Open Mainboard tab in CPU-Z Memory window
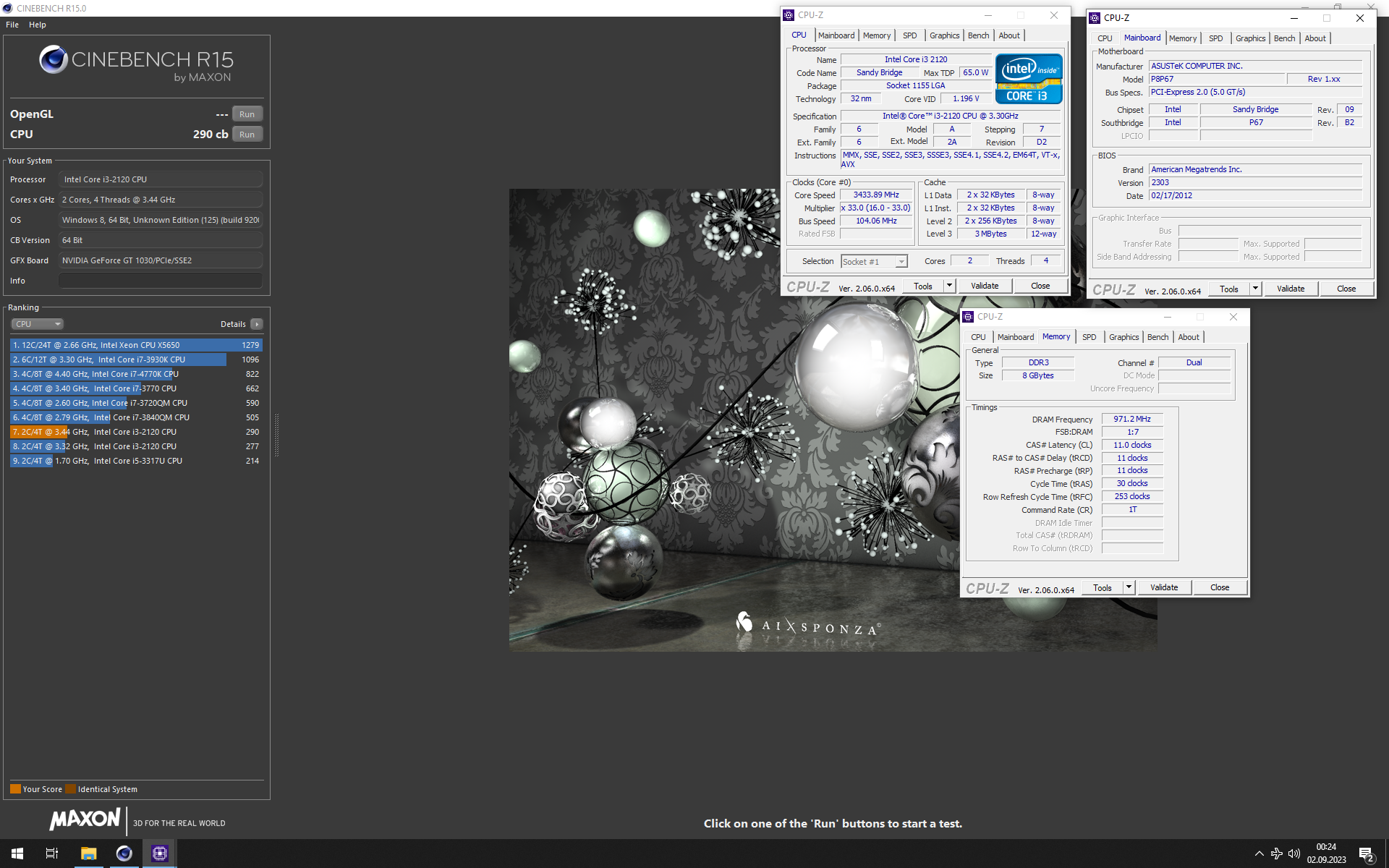Image resolution: width=1389 pixels, height=868 pixels. [x=1016, y=337]
